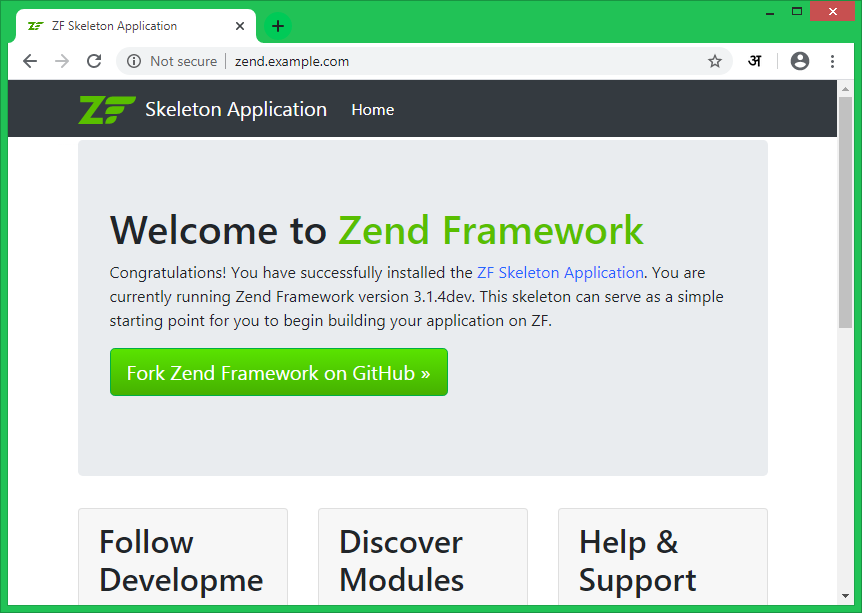Close the ZF Skeleton Application tab
The height and width of the screenshot is (613, 862).
240,26
